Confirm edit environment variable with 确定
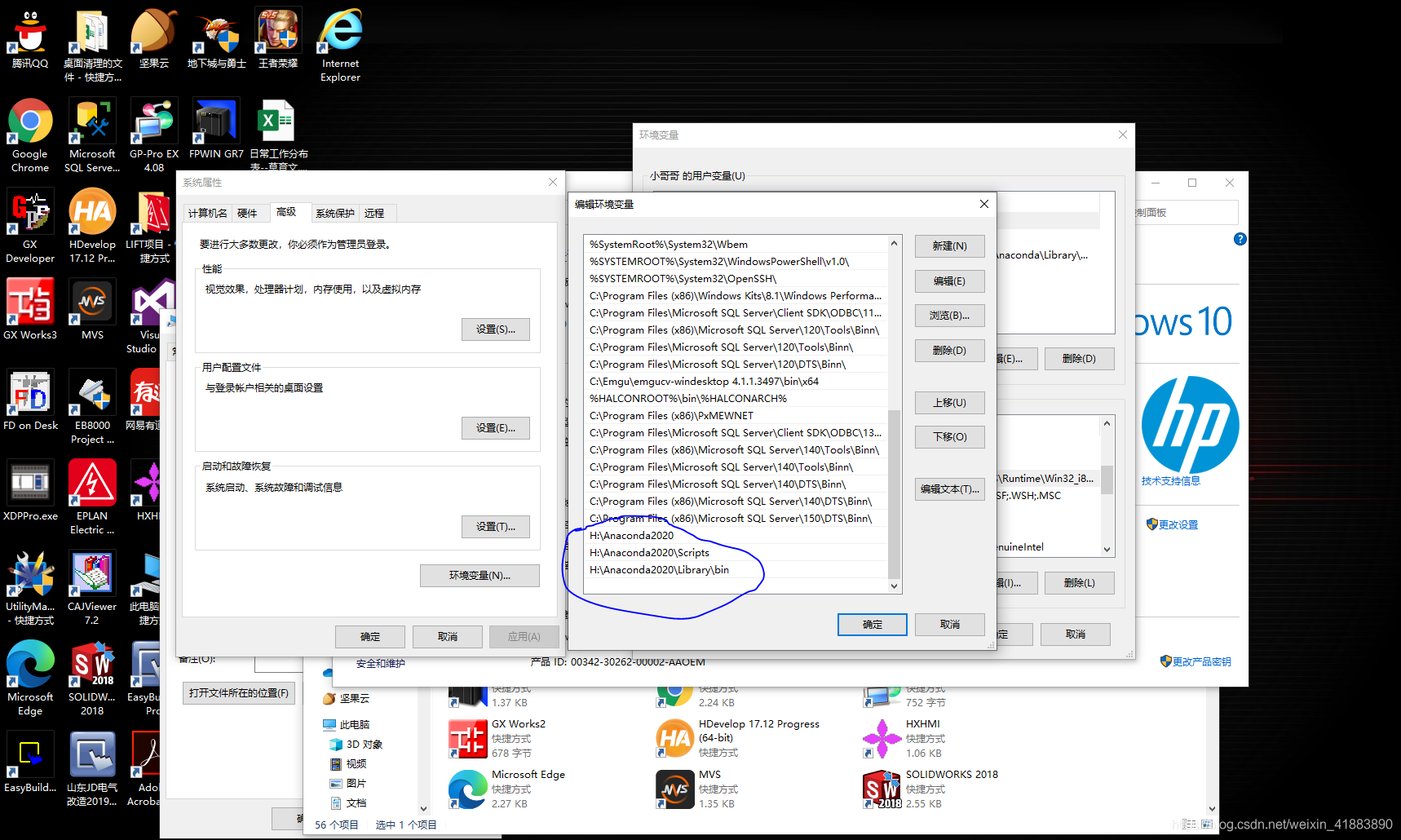1401x840 pixels. pyautogui.click(x=872, y=625)
